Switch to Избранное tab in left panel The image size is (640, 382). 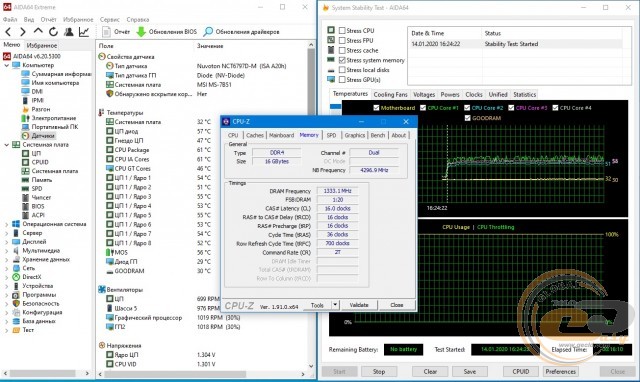pos(42,45)
